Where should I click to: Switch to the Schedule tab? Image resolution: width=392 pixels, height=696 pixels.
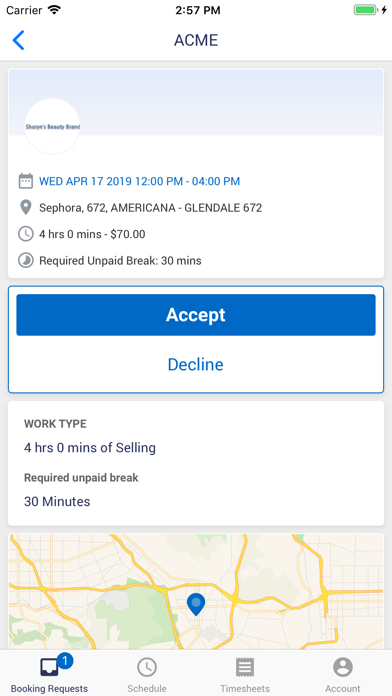coord(147,675)
